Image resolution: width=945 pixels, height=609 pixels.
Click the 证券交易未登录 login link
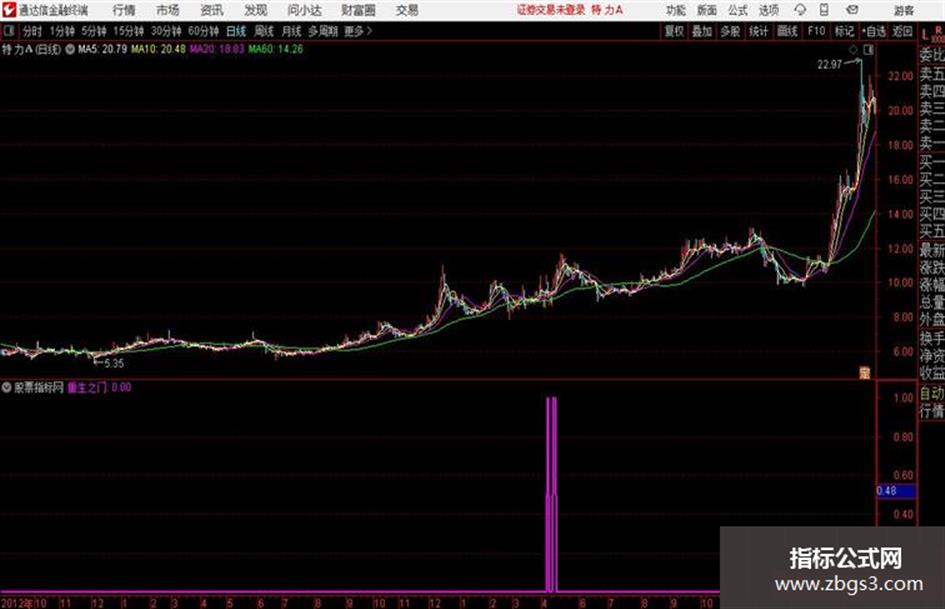tap(551, 10)
